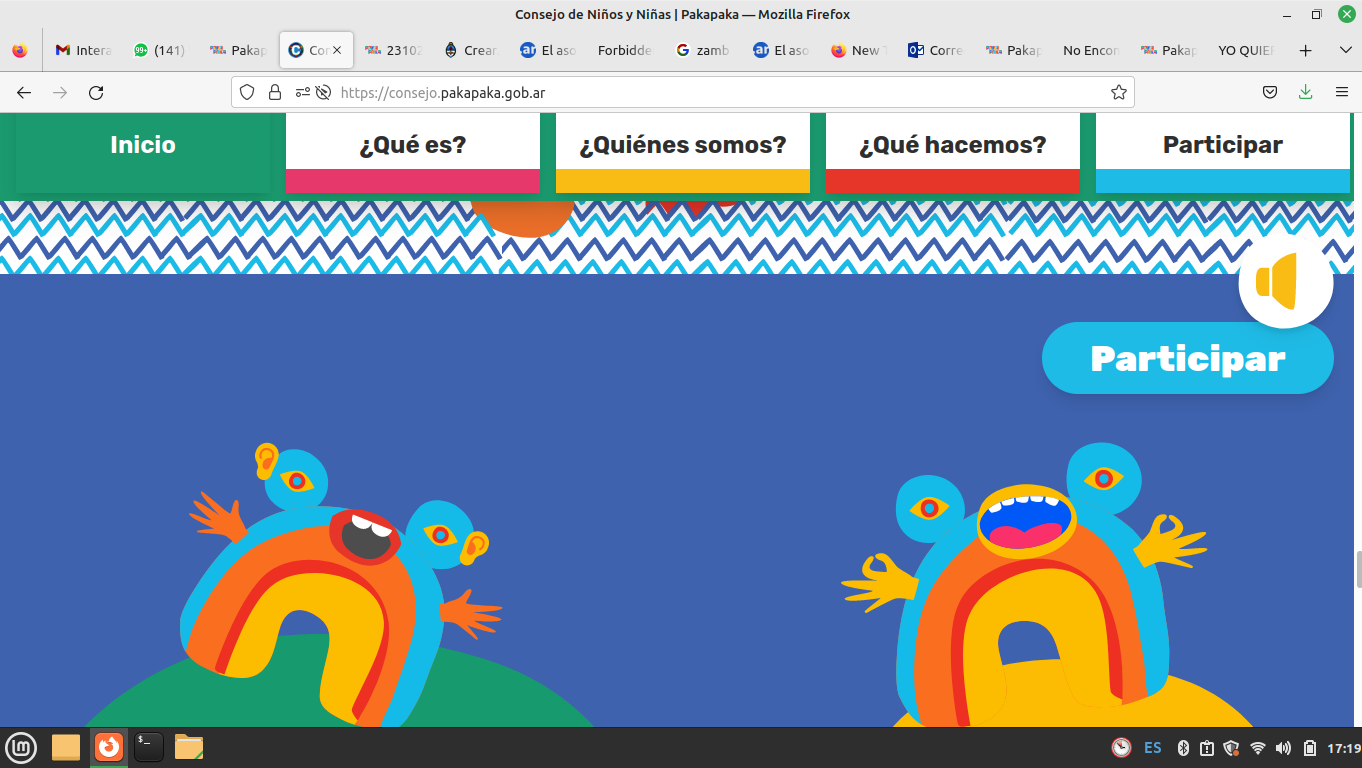
Task: Go to ¿Quiénes somos? section
Action: pyautogui.click(x=683, y=152)
